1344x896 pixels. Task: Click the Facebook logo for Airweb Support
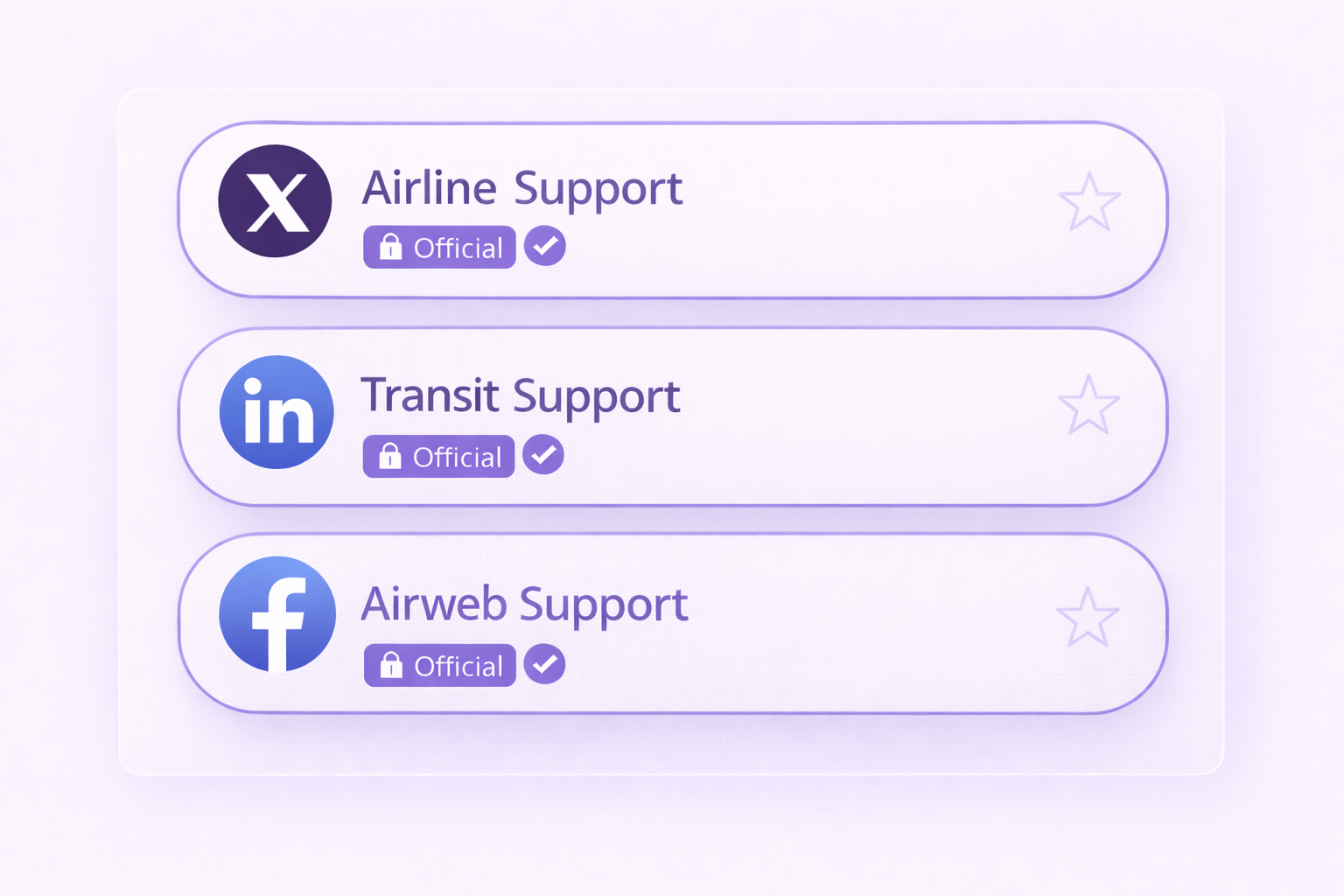tap(277, 614)
